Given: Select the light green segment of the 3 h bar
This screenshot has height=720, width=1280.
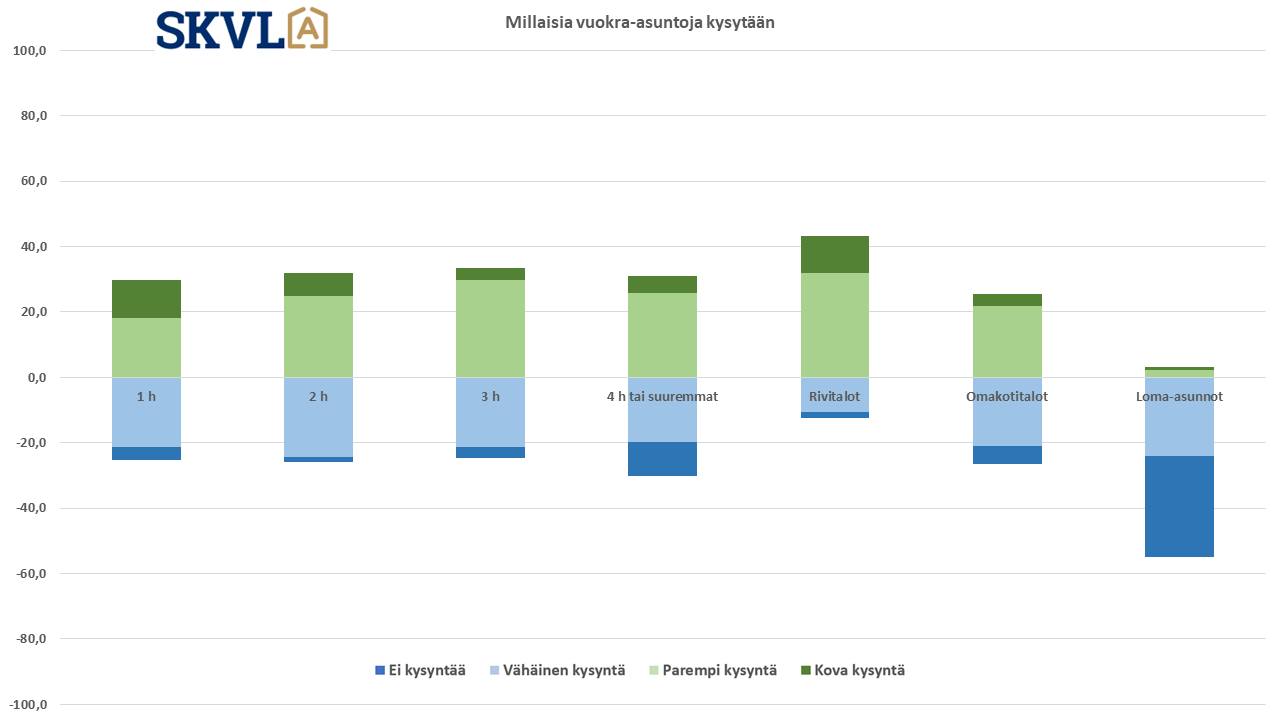Looking at the screenshot, I should click(490, 328).
